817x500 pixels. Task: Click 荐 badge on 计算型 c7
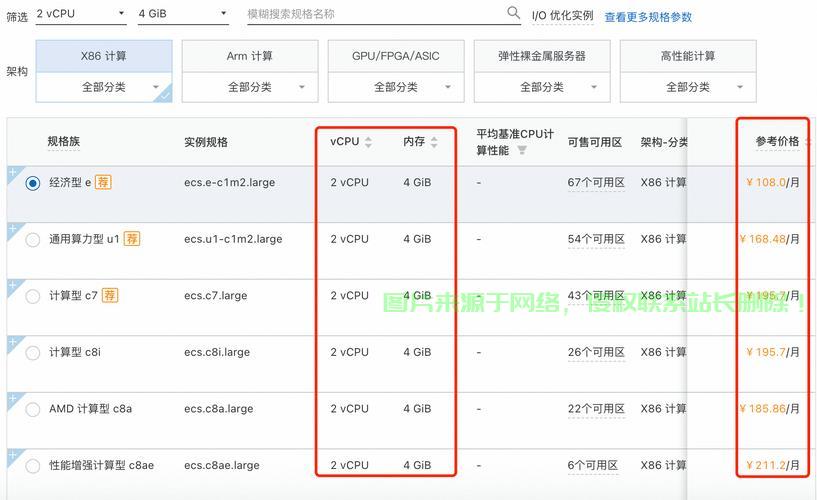110,295
